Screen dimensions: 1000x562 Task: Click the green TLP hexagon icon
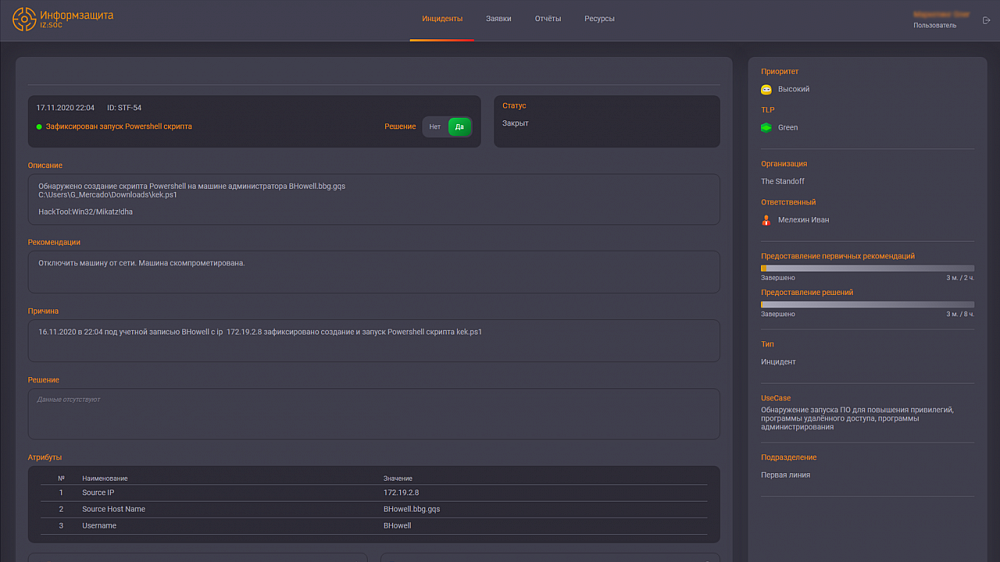pos(766,128)
